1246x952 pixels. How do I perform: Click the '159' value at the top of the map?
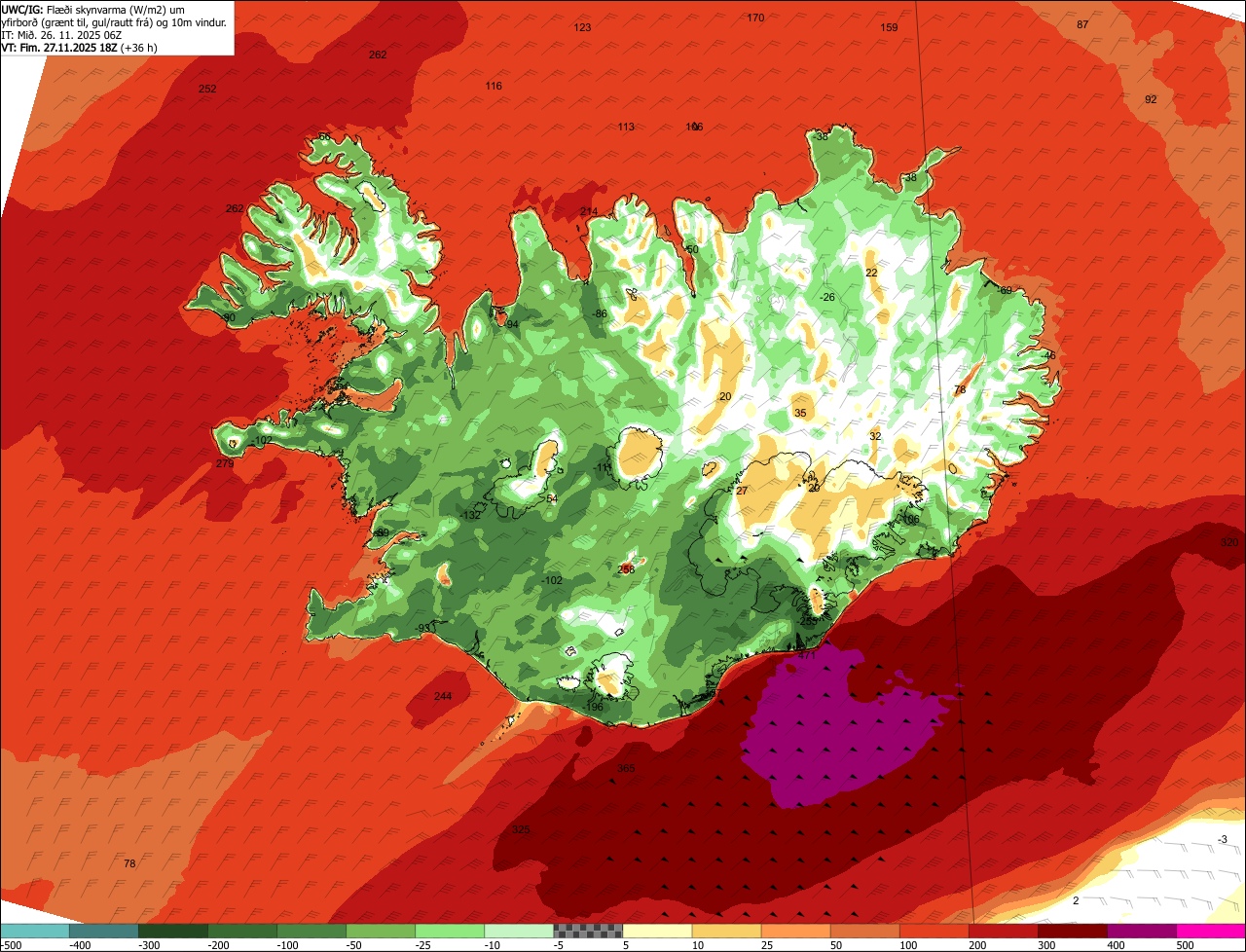889,27
